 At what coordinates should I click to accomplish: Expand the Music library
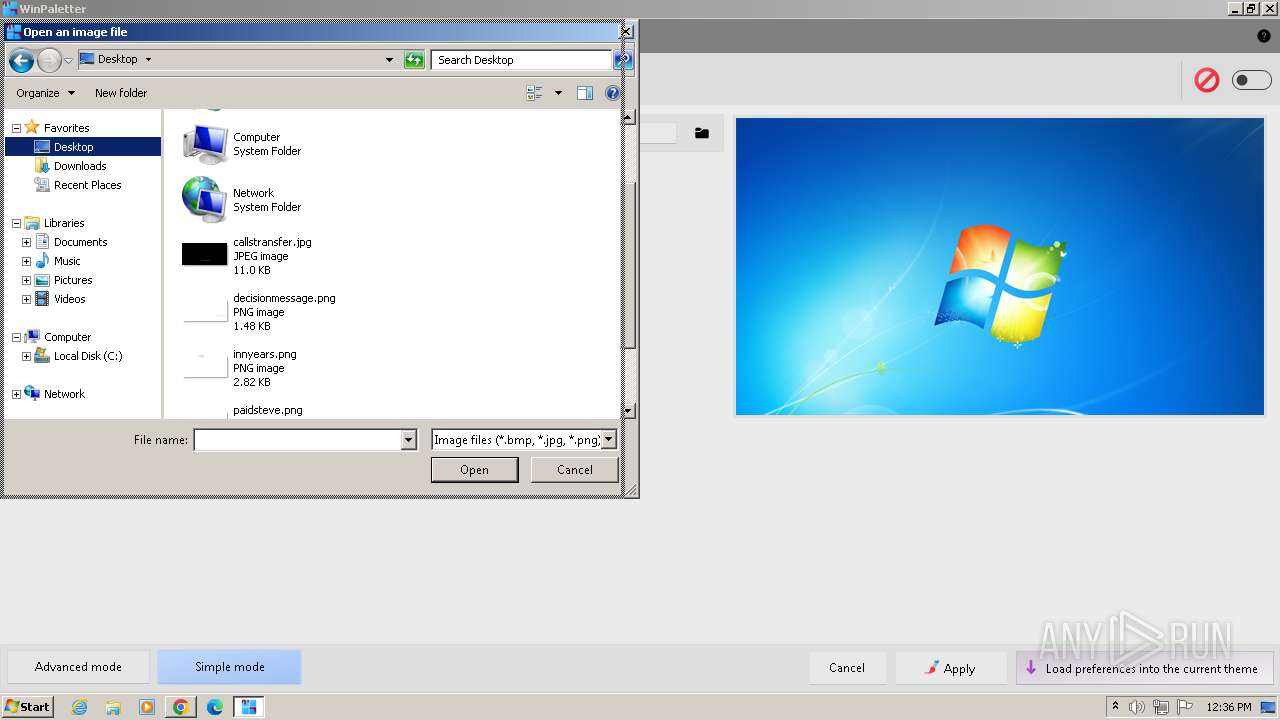coord(26,261)
